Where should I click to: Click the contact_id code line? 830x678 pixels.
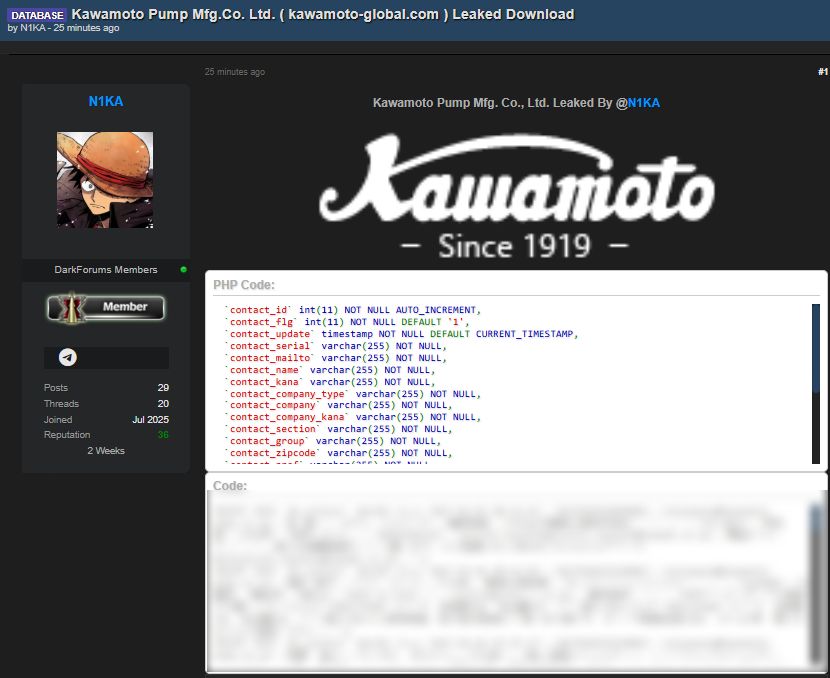pyautogui.click(x=353, y=310)
